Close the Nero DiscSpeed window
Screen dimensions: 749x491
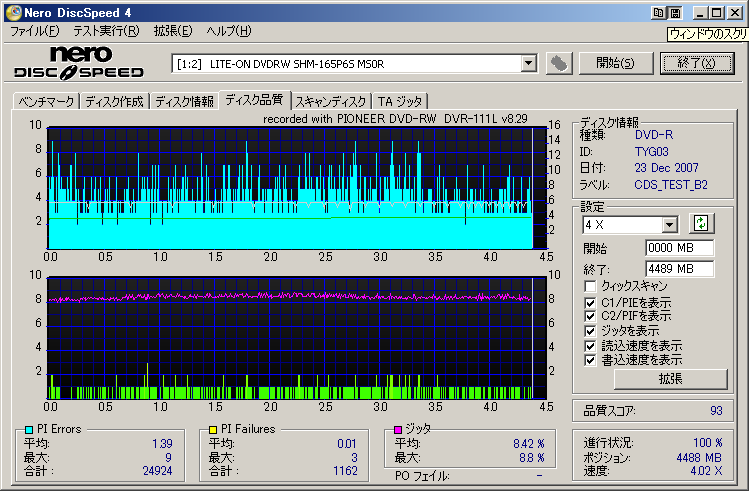[x=735, y=13]
